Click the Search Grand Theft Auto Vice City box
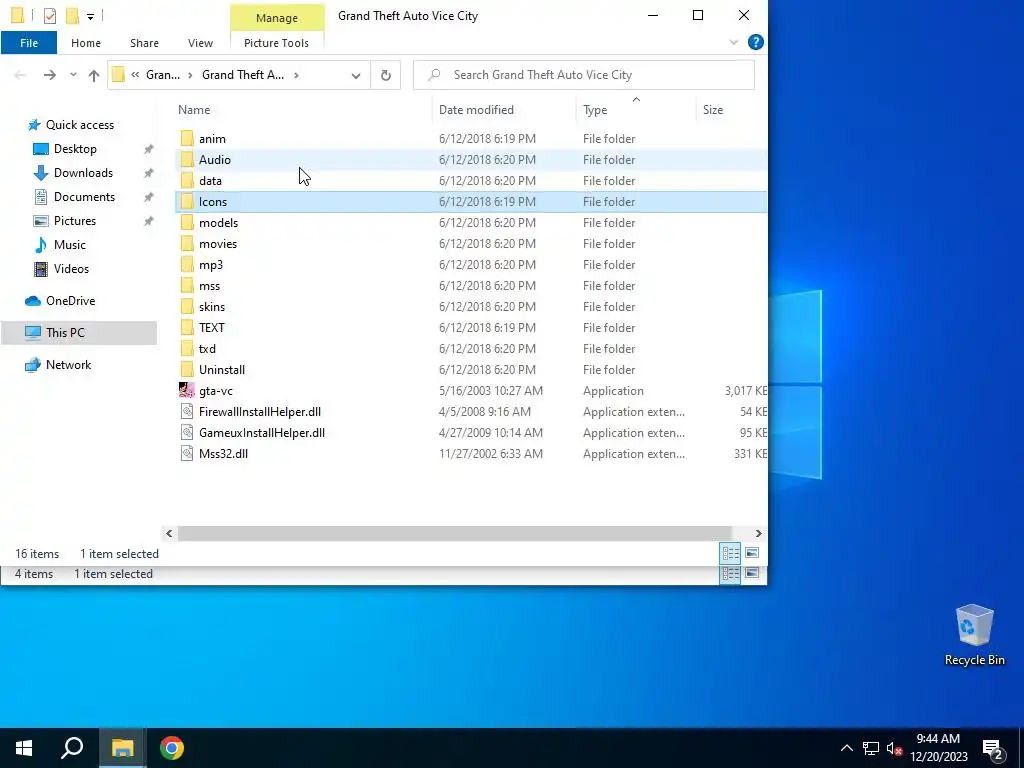 [x=584, y=75]
